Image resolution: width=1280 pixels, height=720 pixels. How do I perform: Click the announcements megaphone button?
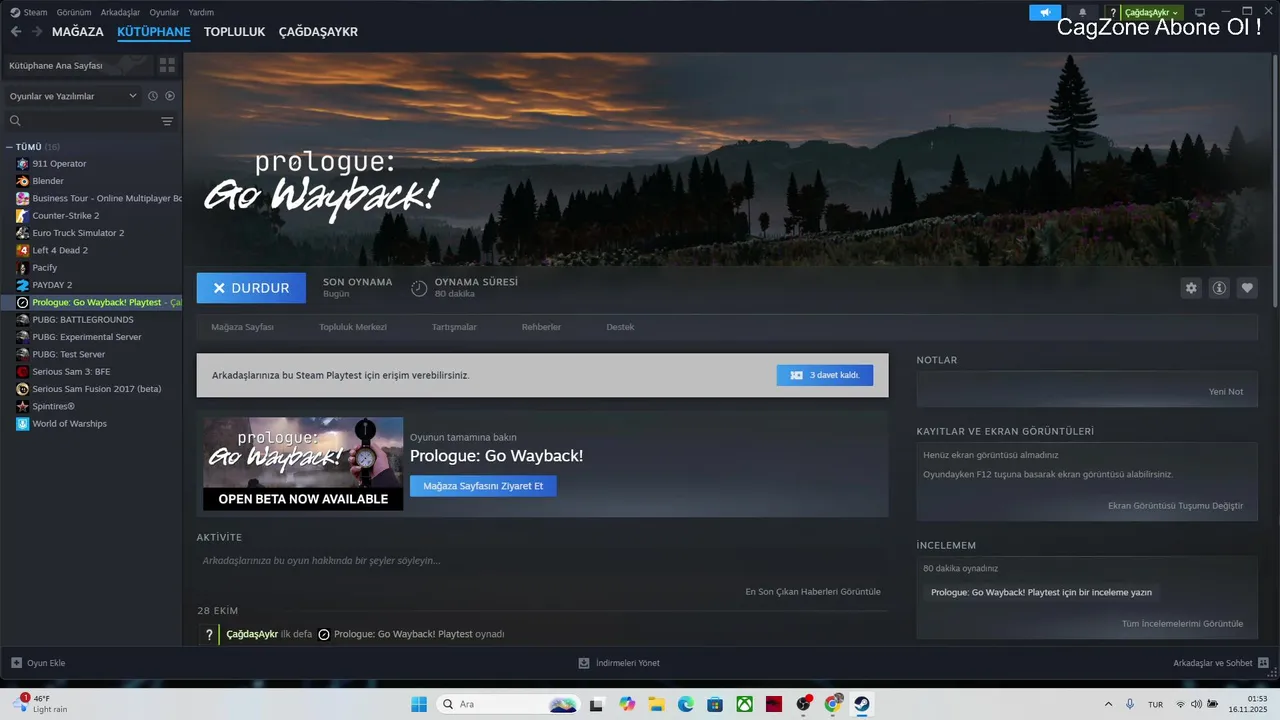pos(1045,12)
